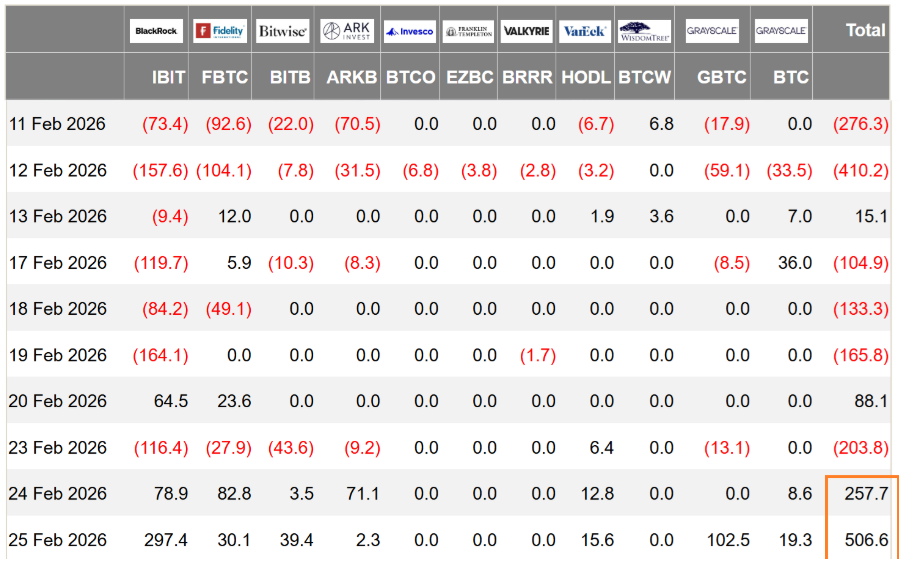Select the IBIT column header

(169, 77)
